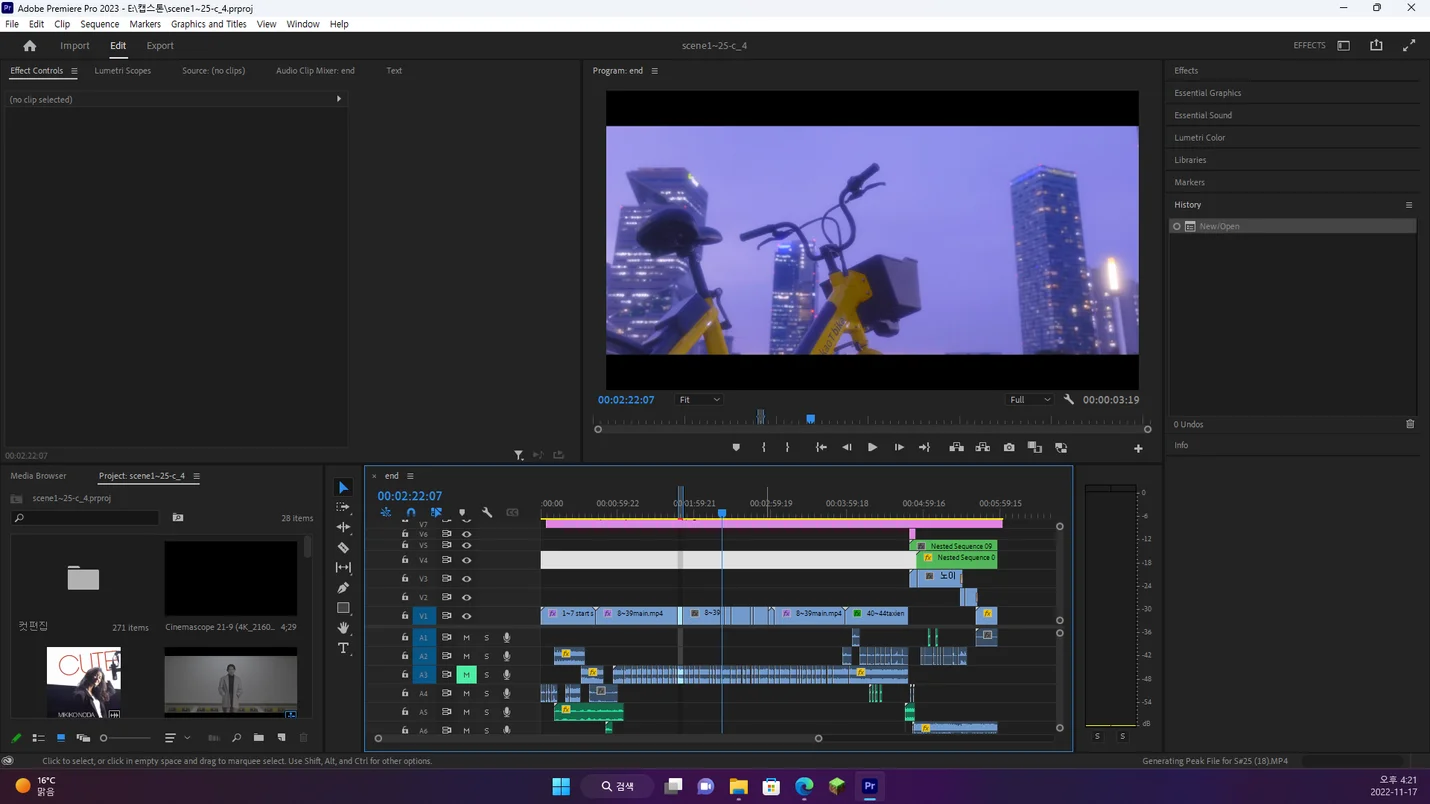
Task: Toggle Linked Selection in timeline
Action: [436, 513]
